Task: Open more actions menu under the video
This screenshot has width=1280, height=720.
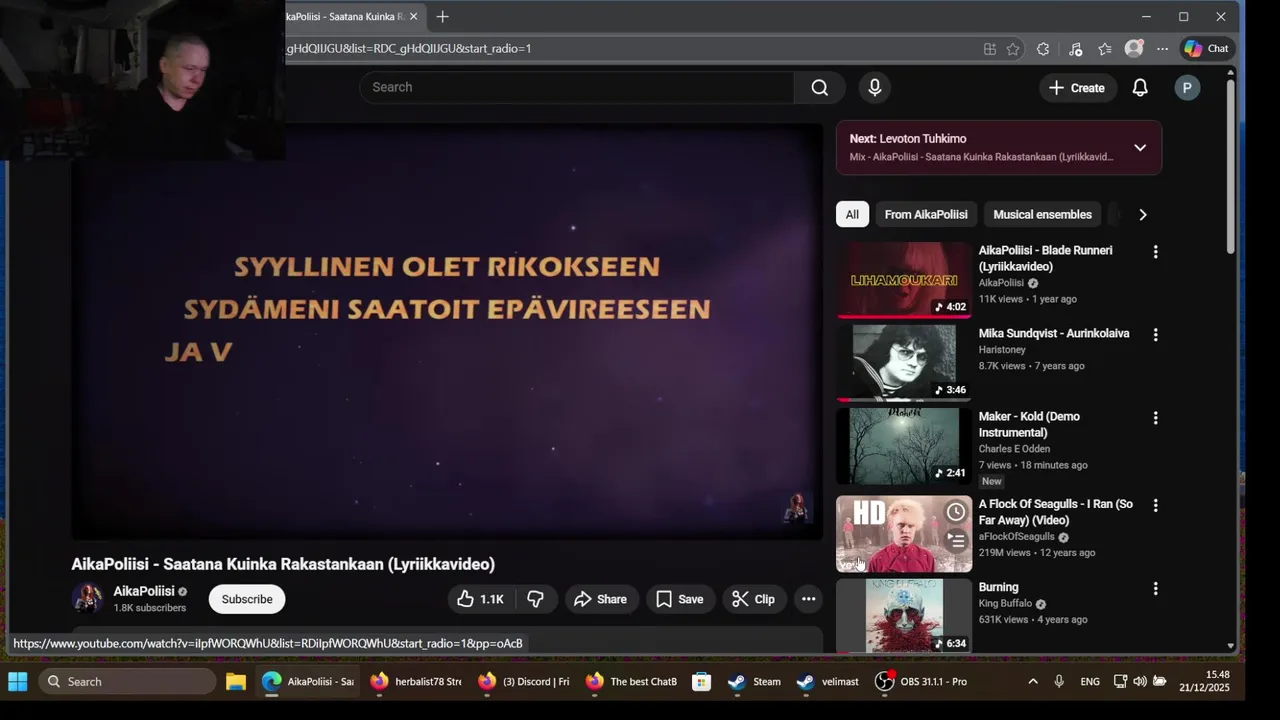Action: 808,599
